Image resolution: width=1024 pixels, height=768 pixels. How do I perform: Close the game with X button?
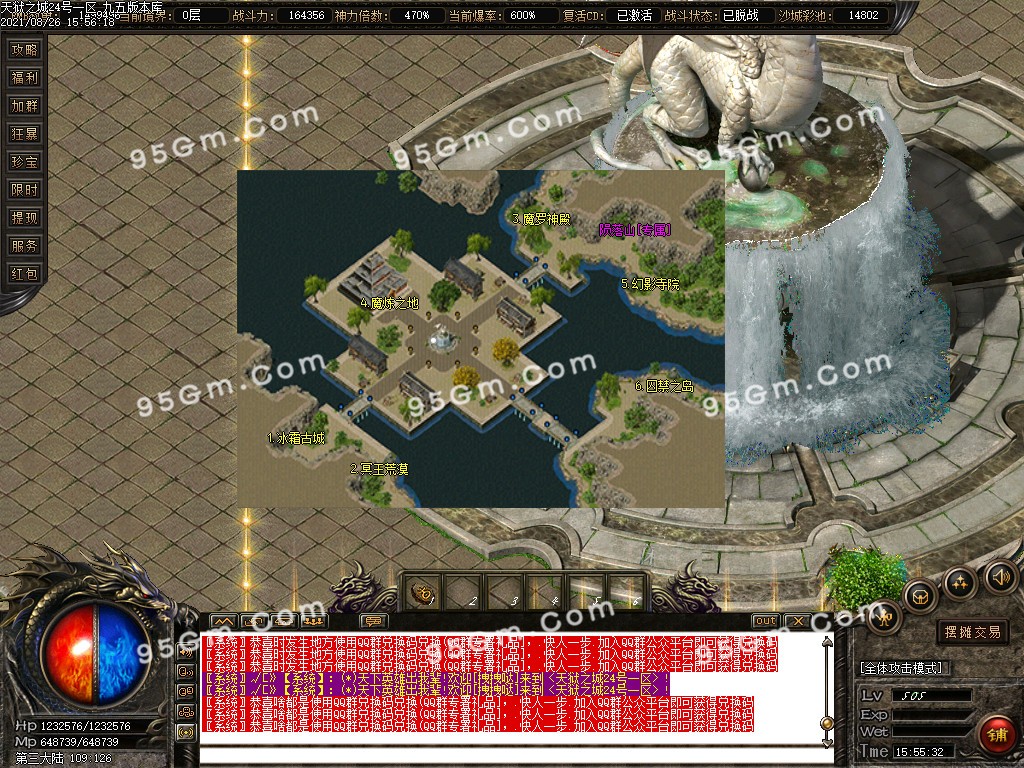tap(797, 621)
